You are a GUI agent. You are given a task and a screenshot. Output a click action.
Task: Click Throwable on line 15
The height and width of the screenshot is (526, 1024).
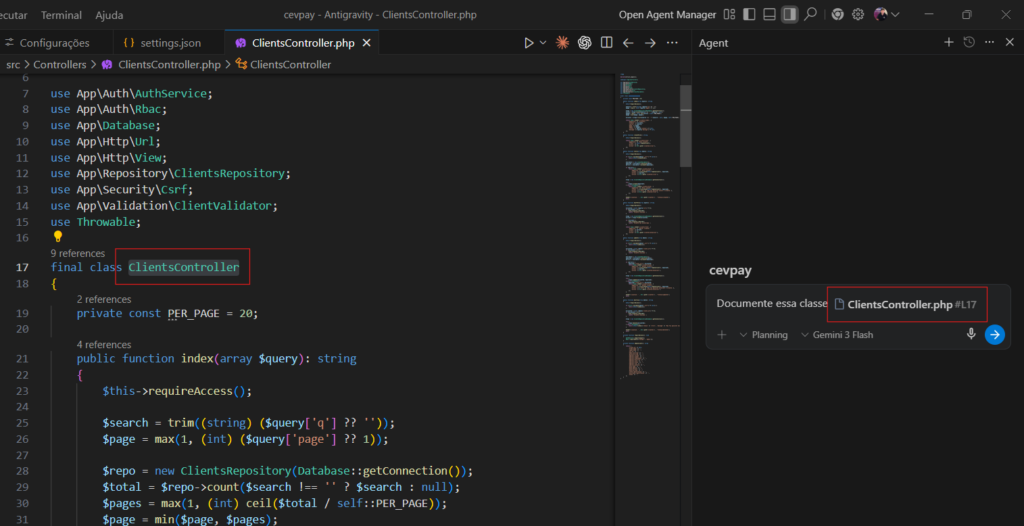(x=106, y=222)
